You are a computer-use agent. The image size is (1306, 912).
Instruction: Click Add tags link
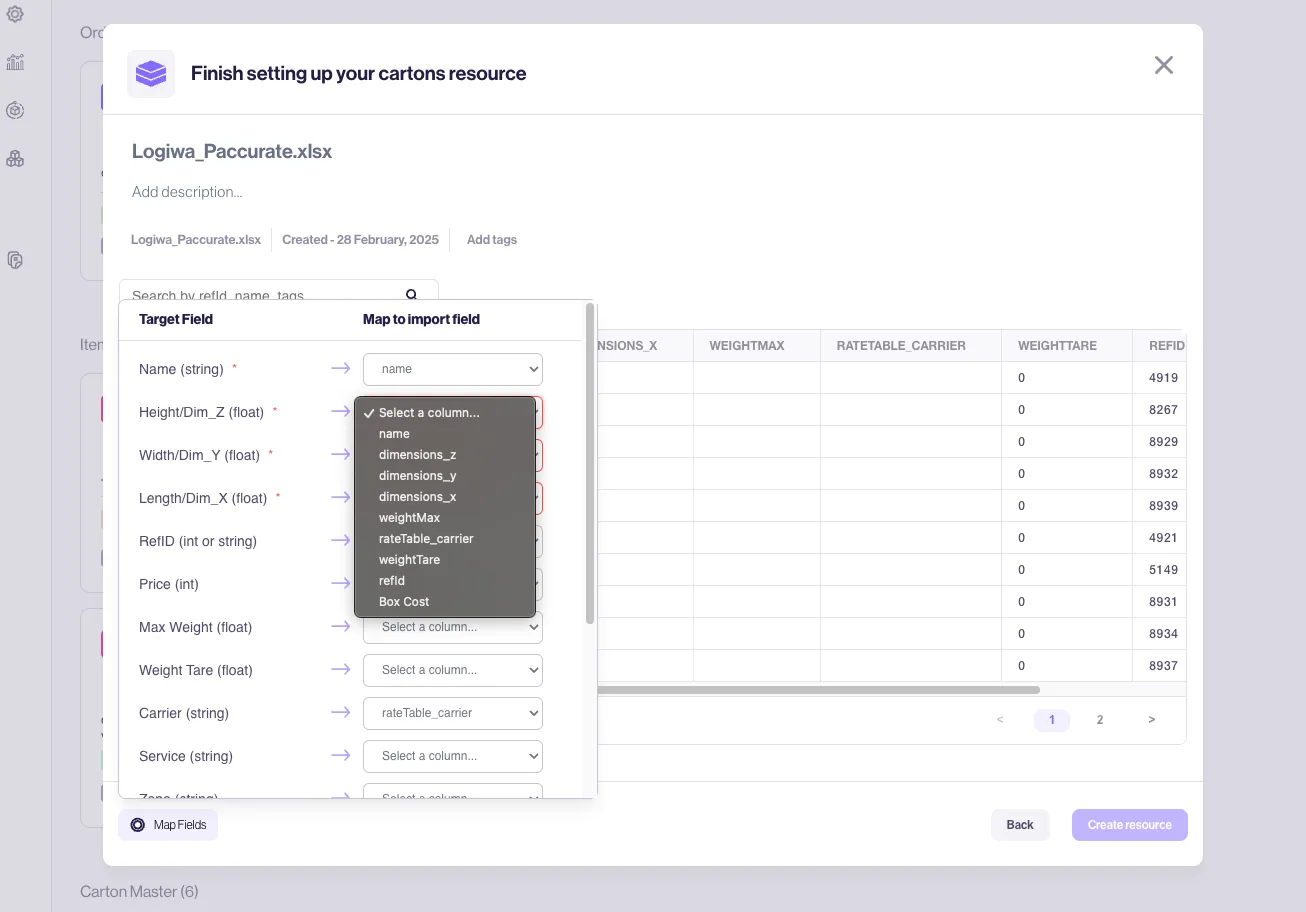(x=492, y=240)
